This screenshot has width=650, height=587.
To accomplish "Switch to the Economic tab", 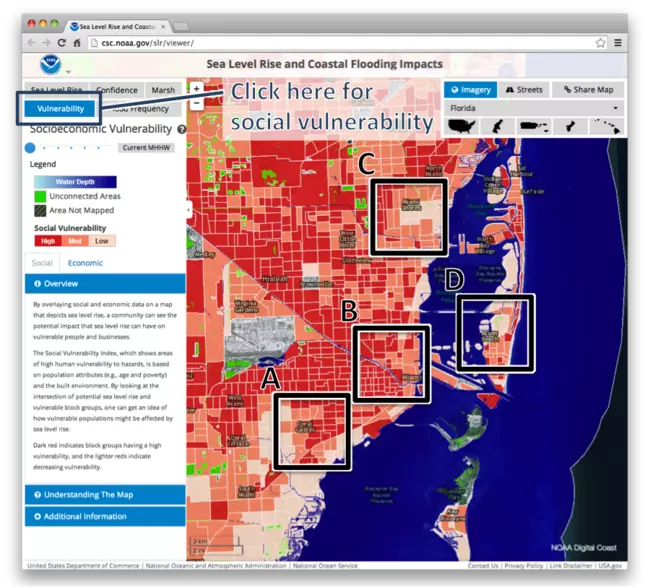I will point(85,263).
